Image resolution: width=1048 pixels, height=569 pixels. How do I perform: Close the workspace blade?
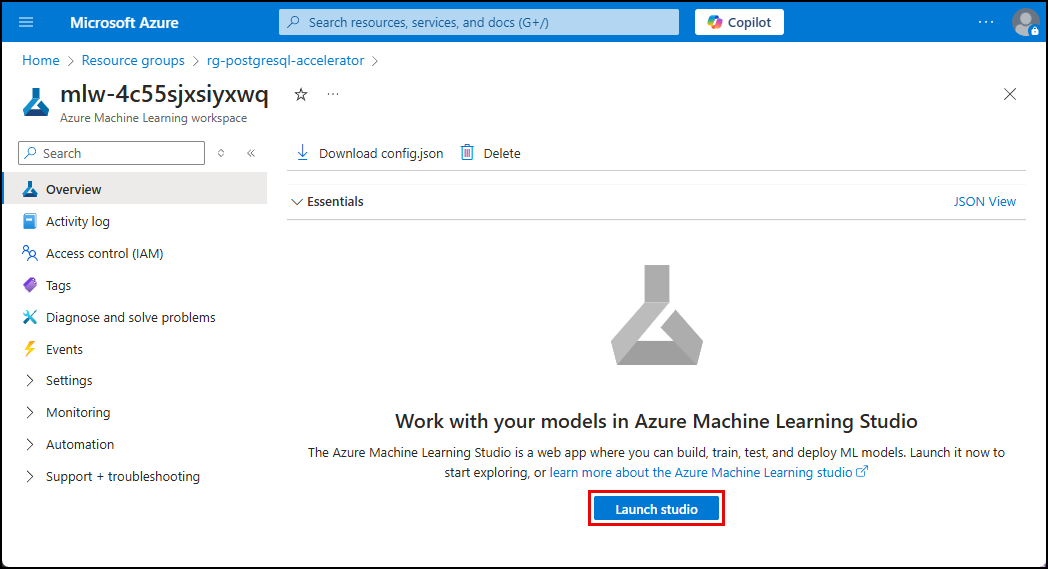(1010, 94)
